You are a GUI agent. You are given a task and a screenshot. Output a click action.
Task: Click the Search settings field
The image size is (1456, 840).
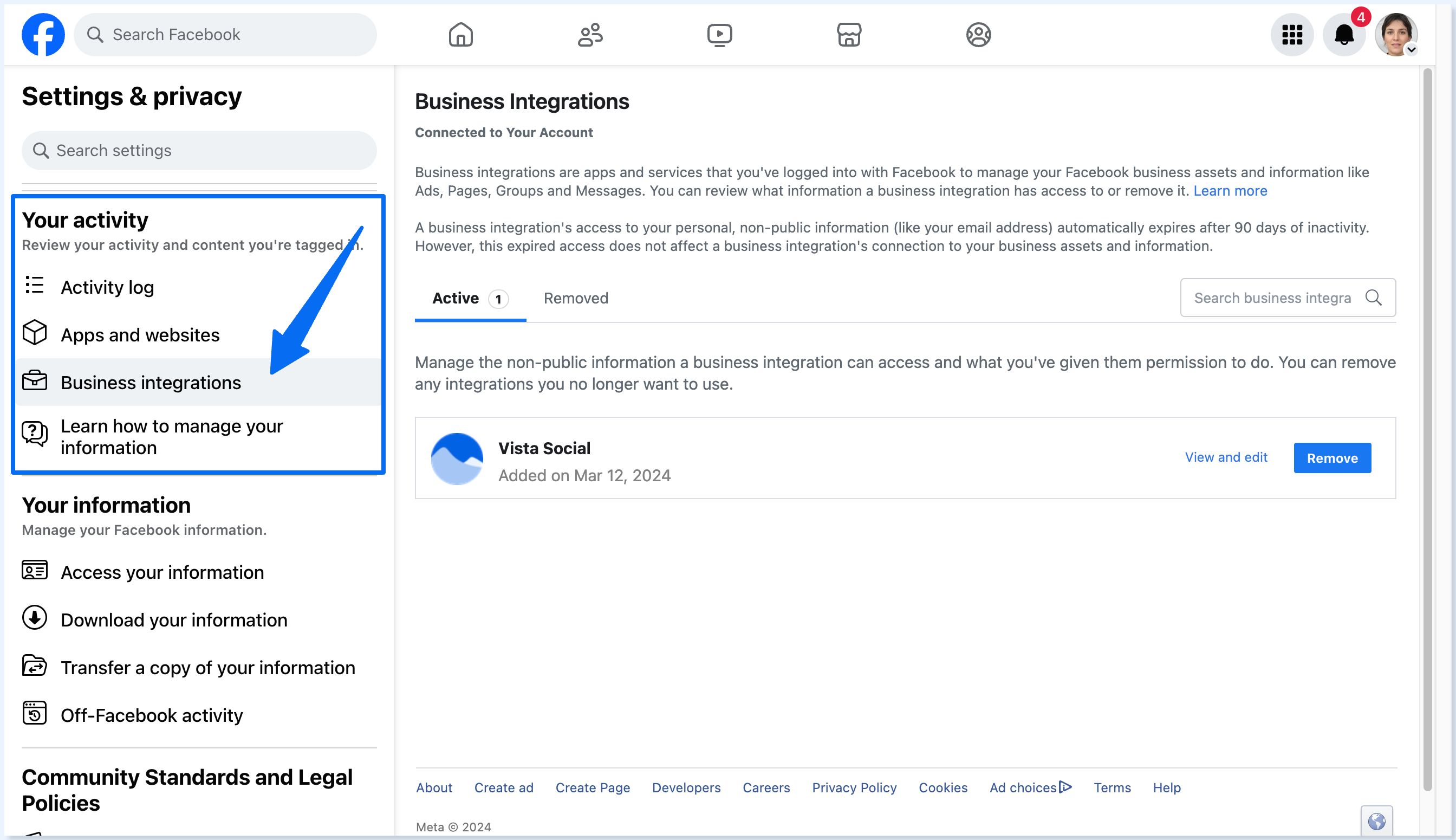coord(199,151)
